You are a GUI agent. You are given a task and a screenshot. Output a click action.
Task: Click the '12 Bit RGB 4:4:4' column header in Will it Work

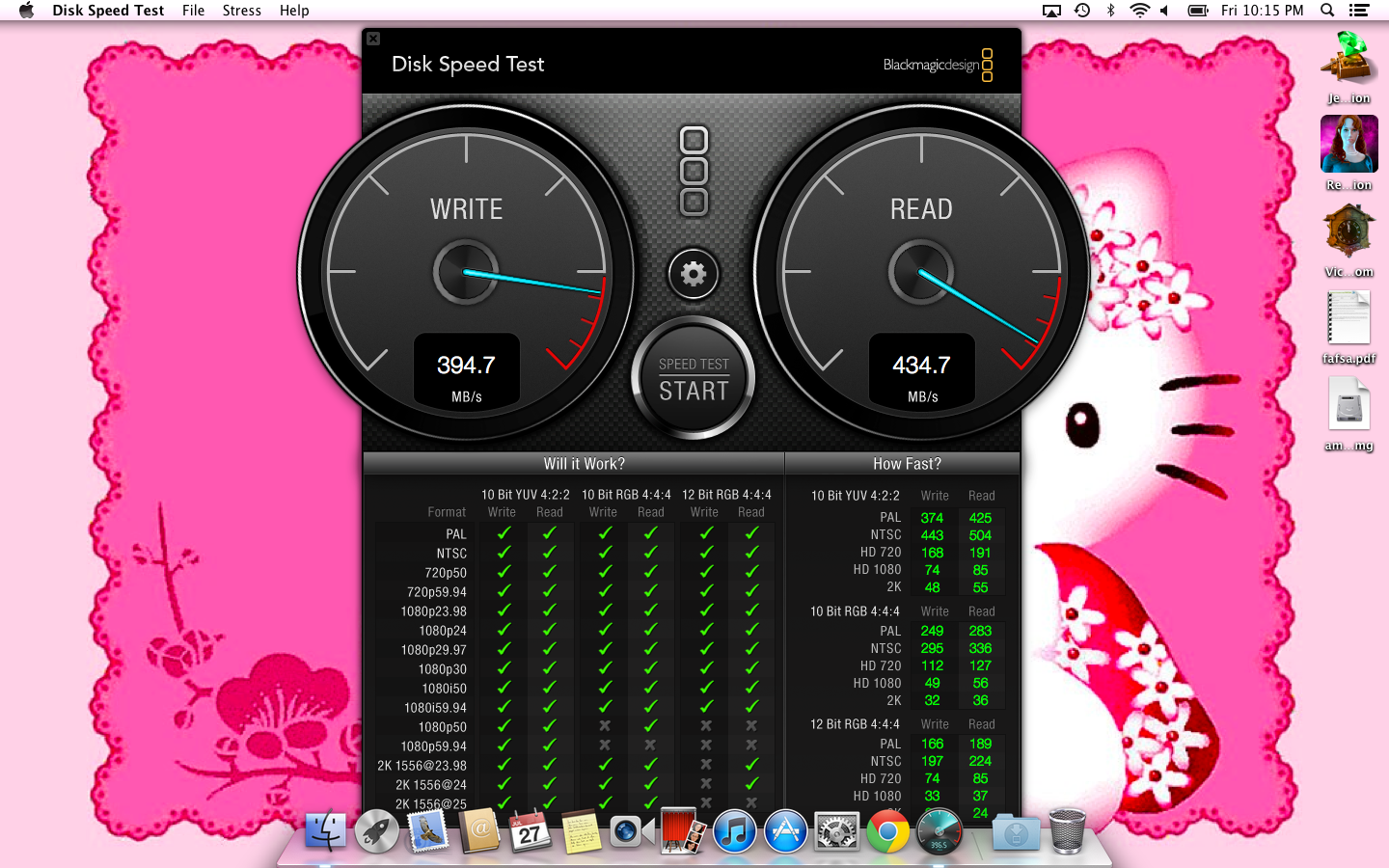coord(726,495)
